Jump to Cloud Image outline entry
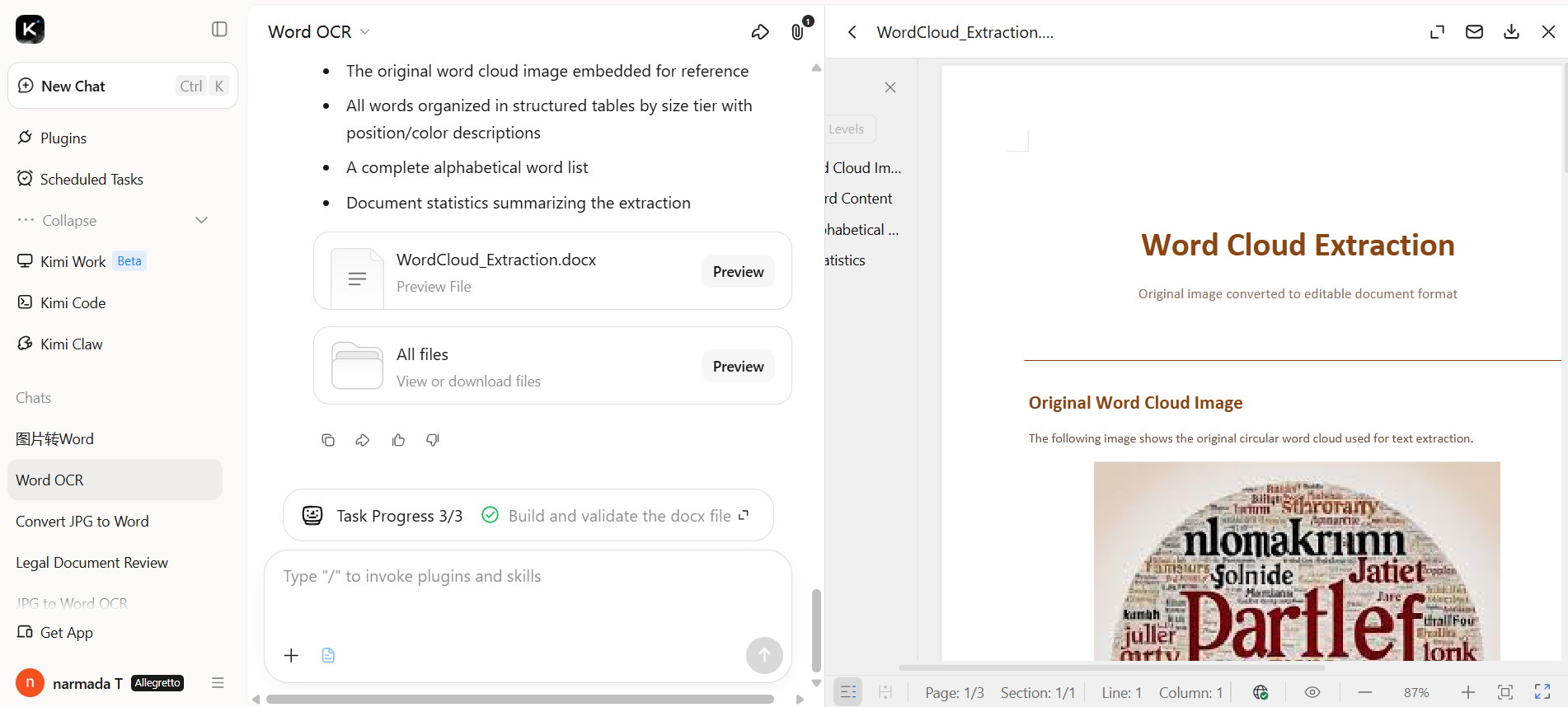The height and width of the screenshot is (707, 1568). pyautogui.click(x=863, y=167)
